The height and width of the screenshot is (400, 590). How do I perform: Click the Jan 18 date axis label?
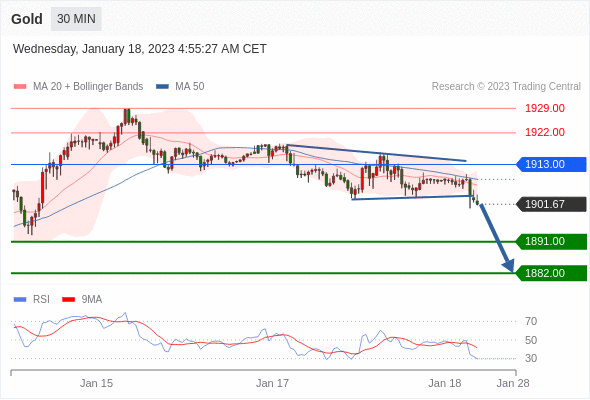[445, 383]
